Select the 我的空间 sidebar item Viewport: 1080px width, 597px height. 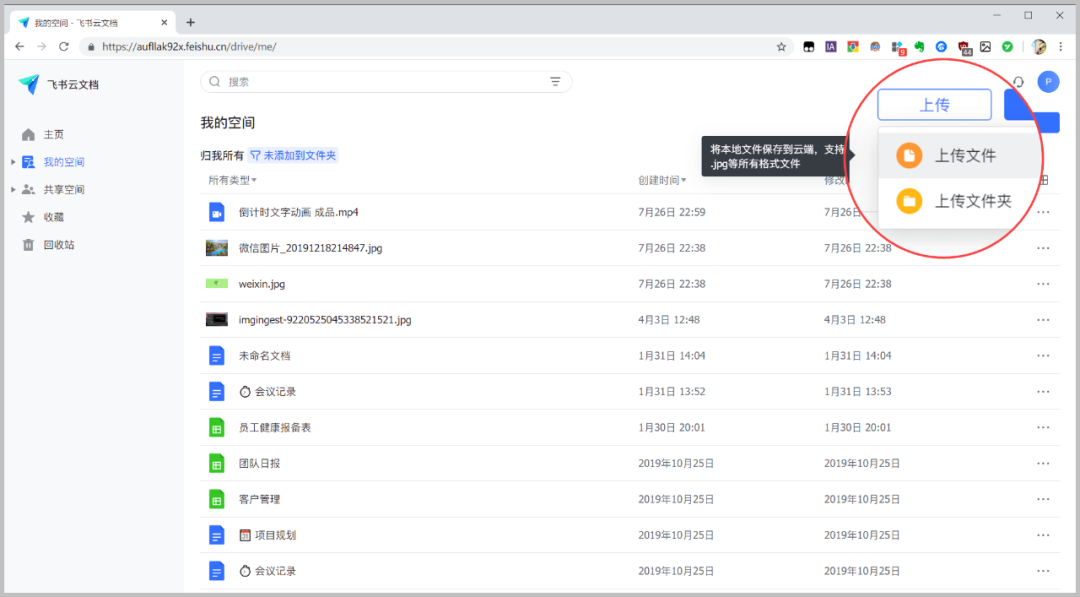pyautogui.click(x=64, y=162)
